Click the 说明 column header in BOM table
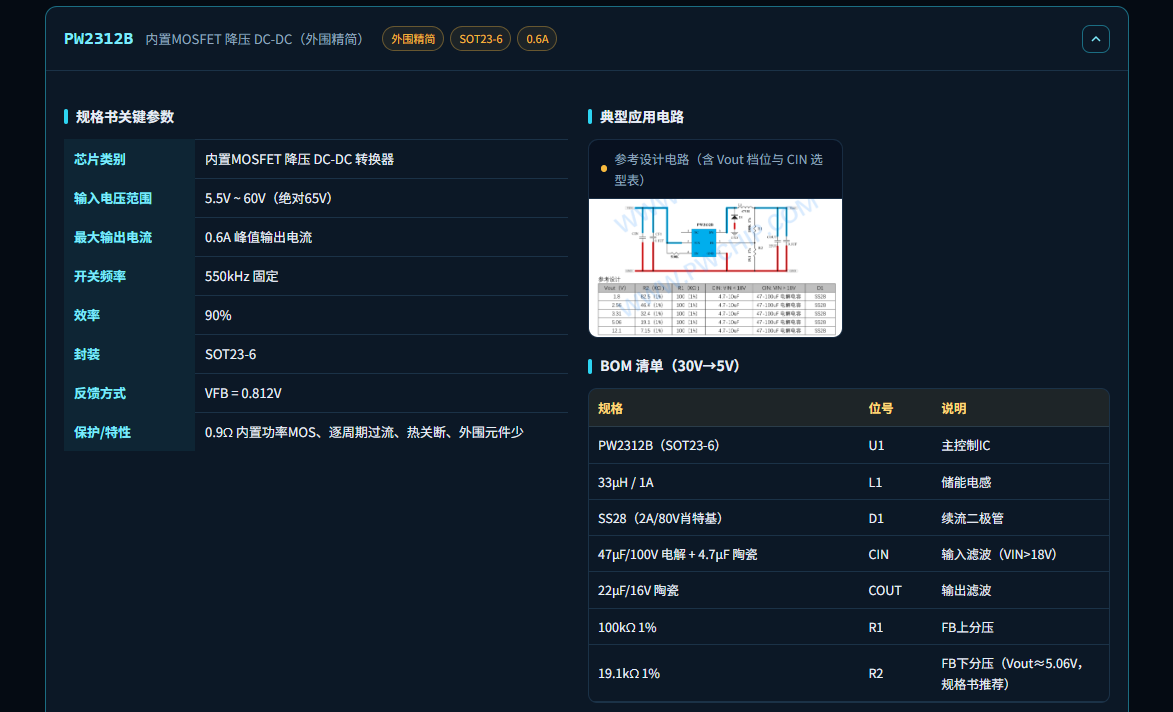Image resolution: width=1173 pixels, height=712 pixels. [954, 408]
